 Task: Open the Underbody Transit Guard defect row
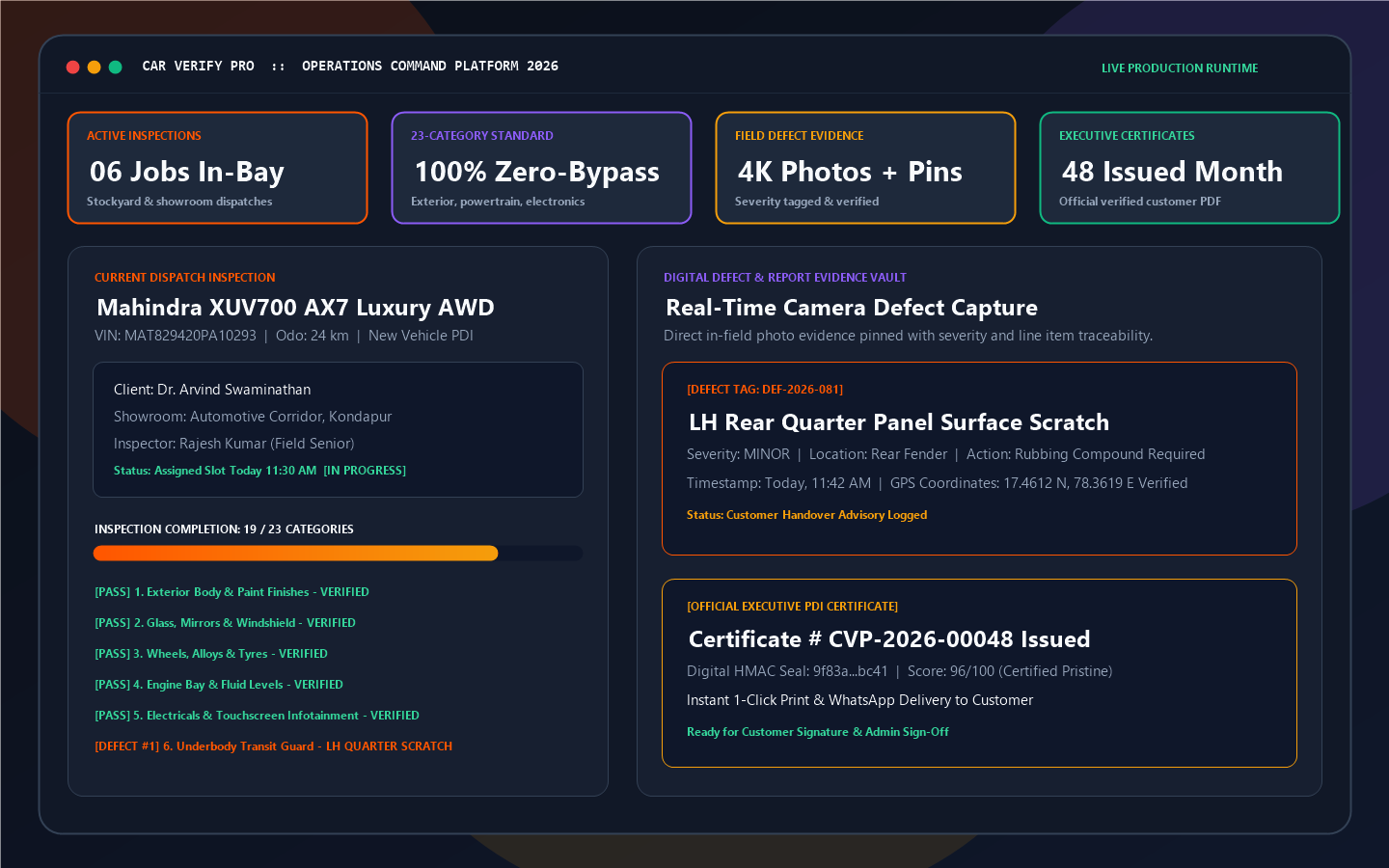pyautogui.click(x=273, y=746)
